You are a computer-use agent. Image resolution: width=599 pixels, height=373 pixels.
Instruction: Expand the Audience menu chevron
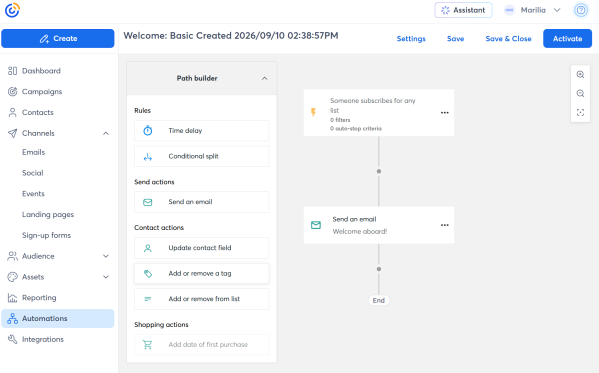tap(106, 256)
